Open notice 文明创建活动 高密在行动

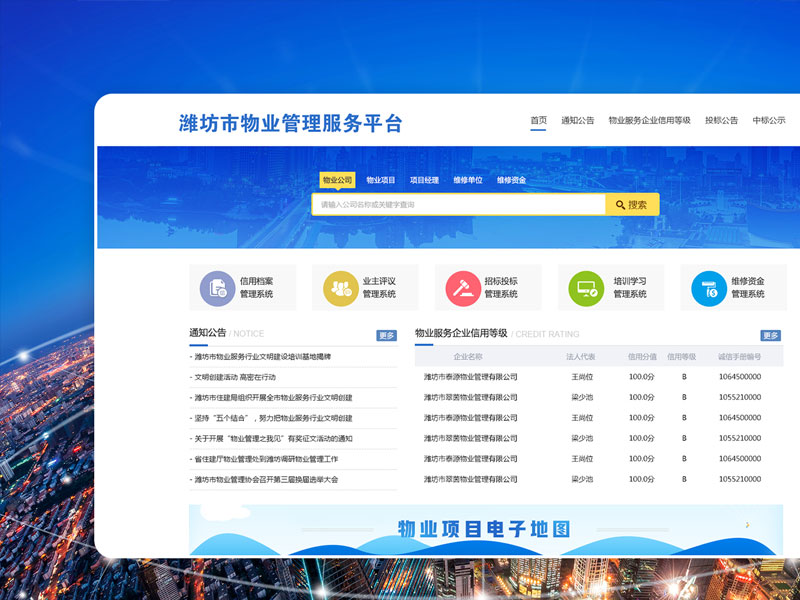click(235, 377)
